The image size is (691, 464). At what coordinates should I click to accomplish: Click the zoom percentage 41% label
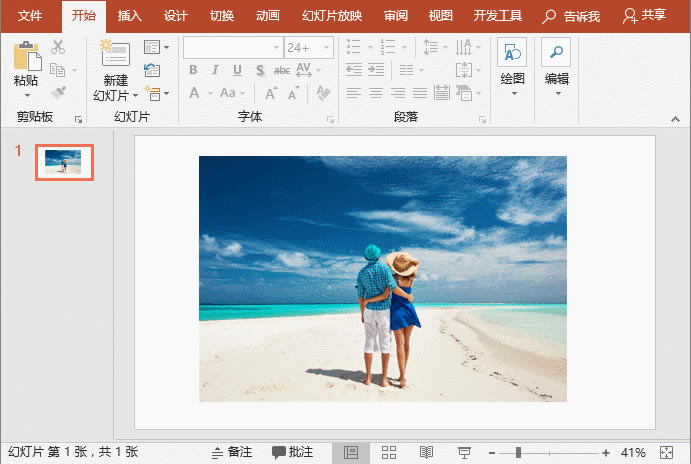pos(632,453)
